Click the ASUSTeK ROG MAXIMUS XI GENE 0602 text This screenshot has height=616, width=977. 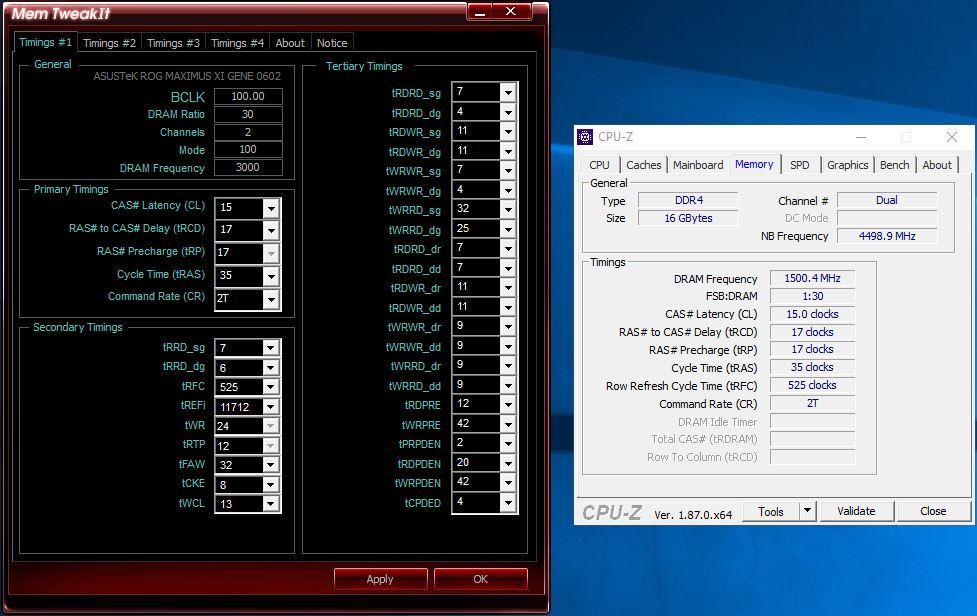(x=187, y=77)
